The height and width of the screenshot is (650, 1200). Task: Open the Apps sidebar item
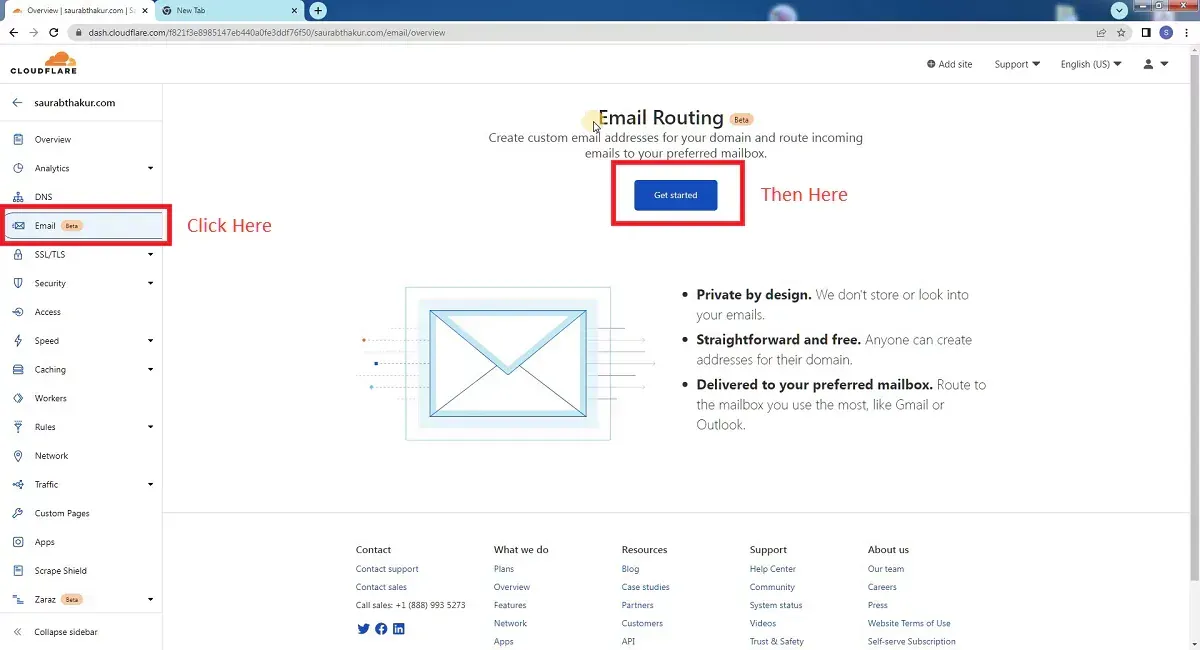(x=81, y=542)
